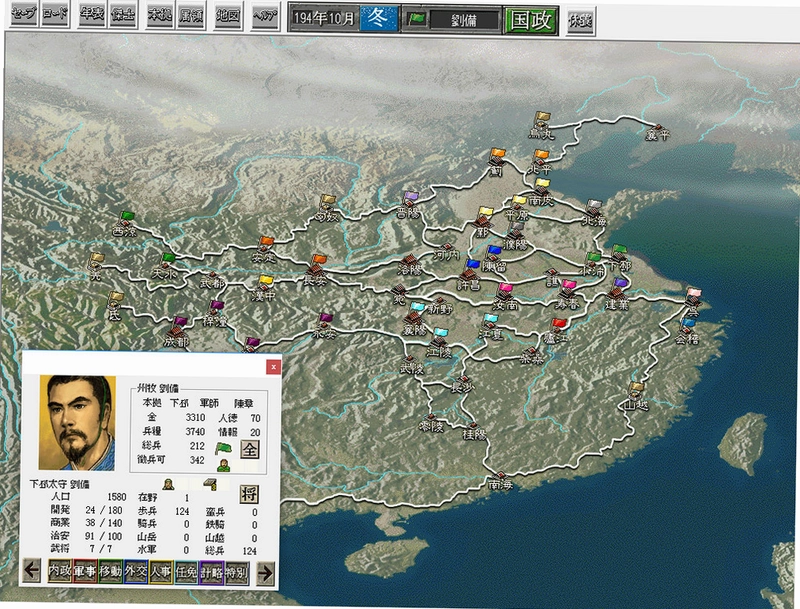Click the 劉備 ruler name field in top bar
Image resolution: width=800 pixels, height=609 pixels.
[x=464, y=20]
